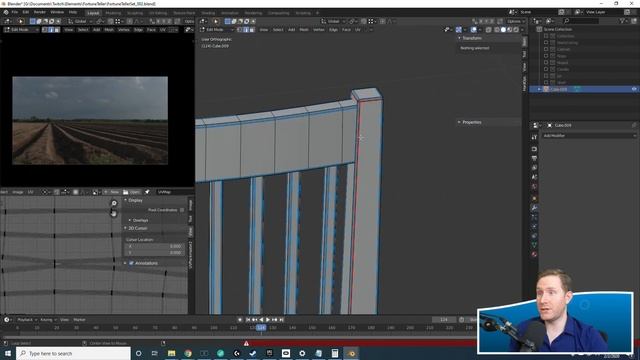The width and height of the screenshot is (640, 360).
Task: Toggle X-ray in the main viewport header
Action: (x=489, y=30)
